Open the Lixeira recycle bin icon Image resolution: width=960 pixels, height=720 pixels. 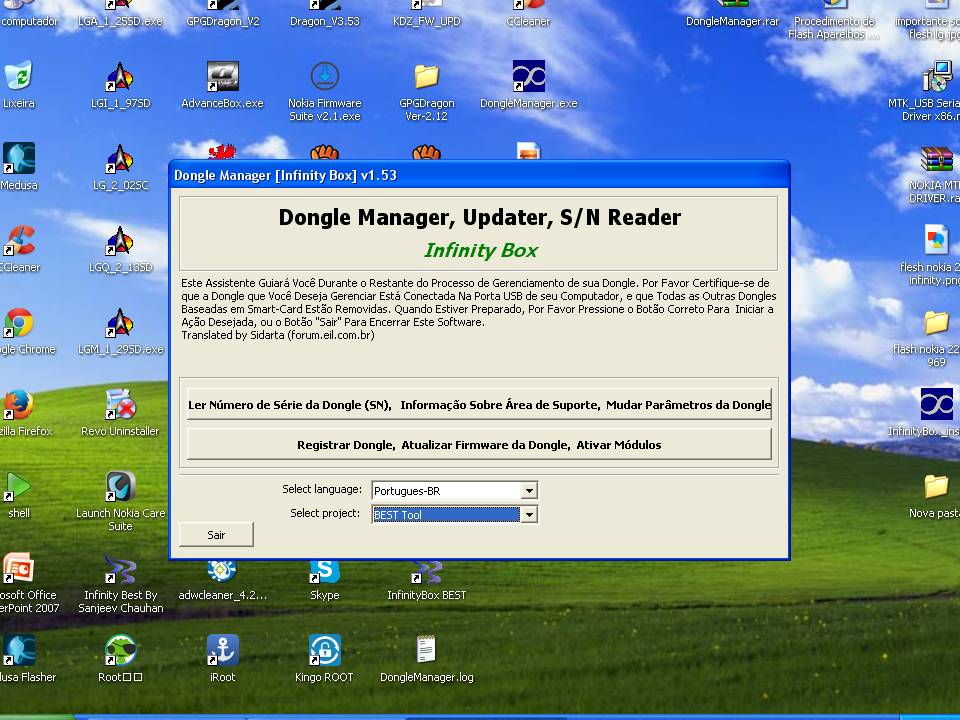[19, 77]
